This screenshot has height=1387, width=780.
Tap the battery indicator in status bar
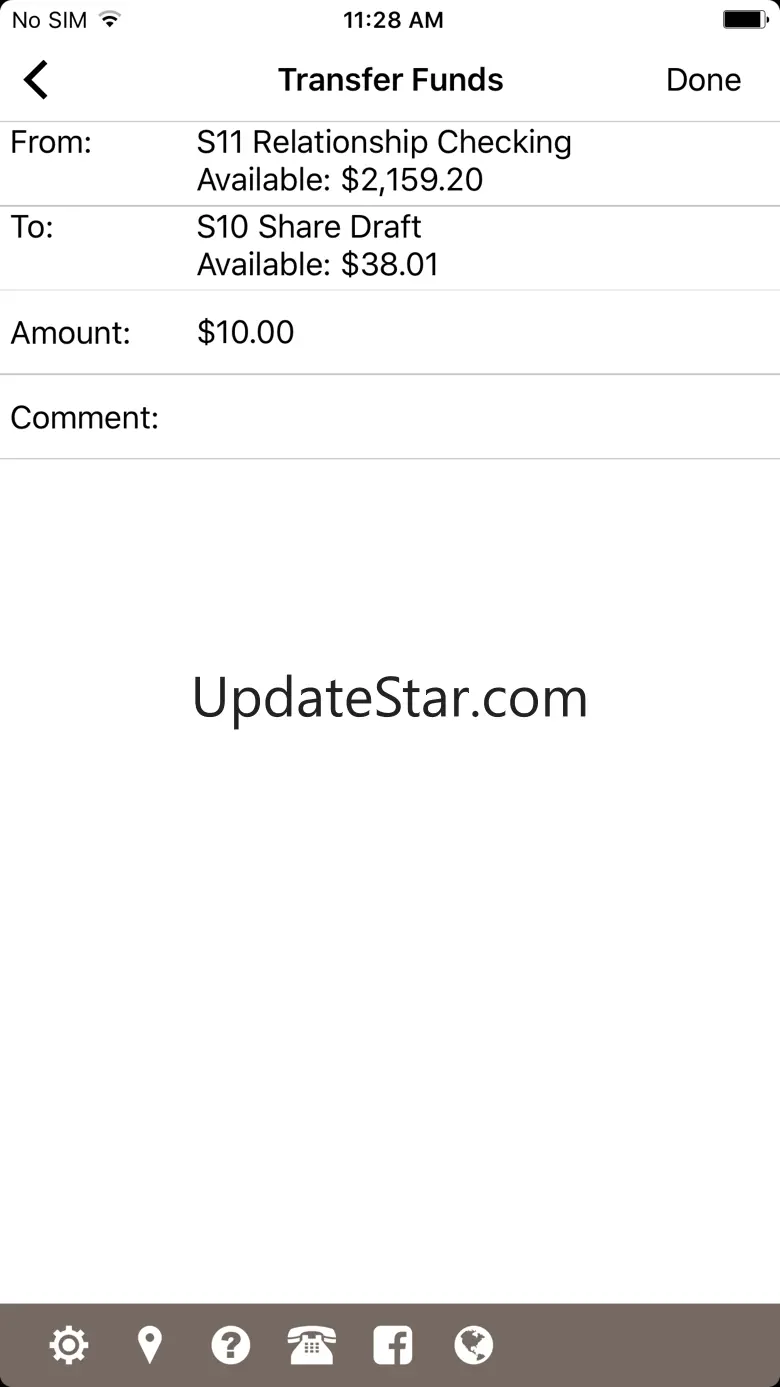point(745,20)
